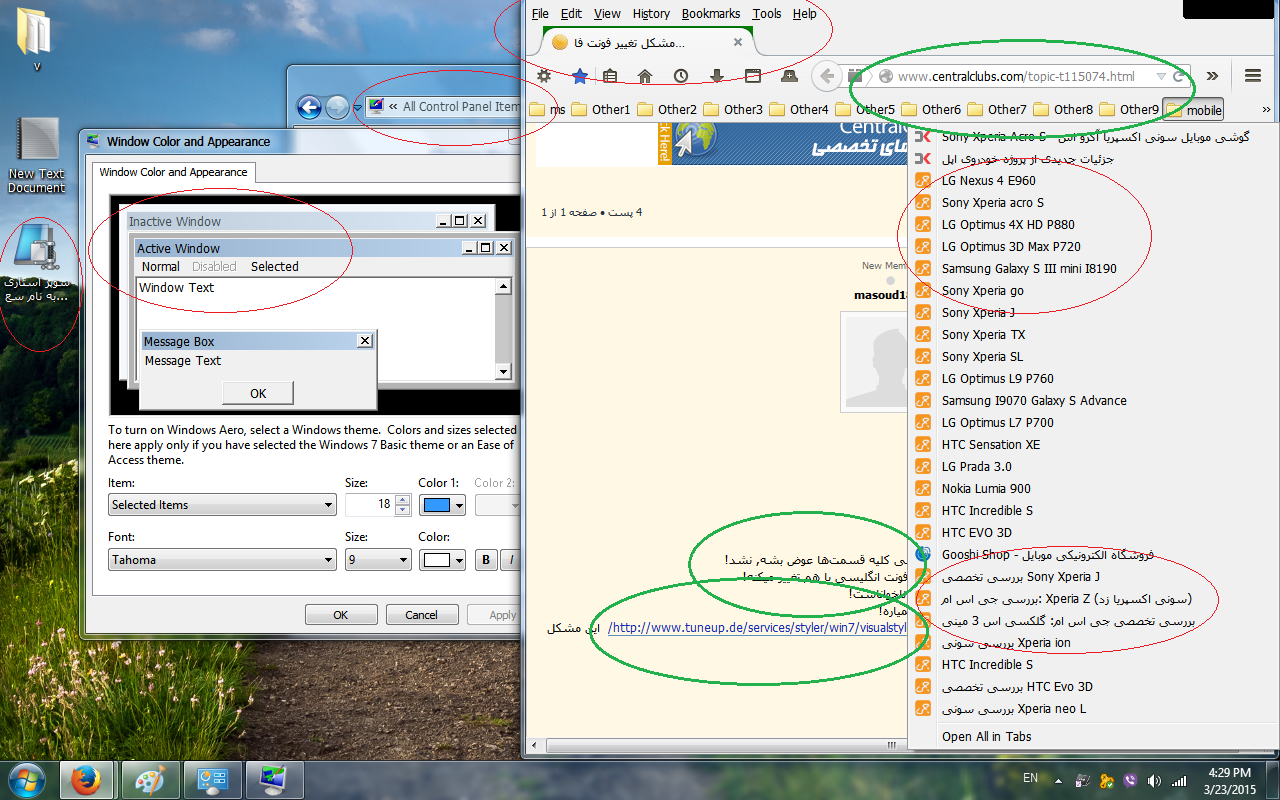
Task: Click OK button inside the preview Message Box
Action: [x=258, y=393]
